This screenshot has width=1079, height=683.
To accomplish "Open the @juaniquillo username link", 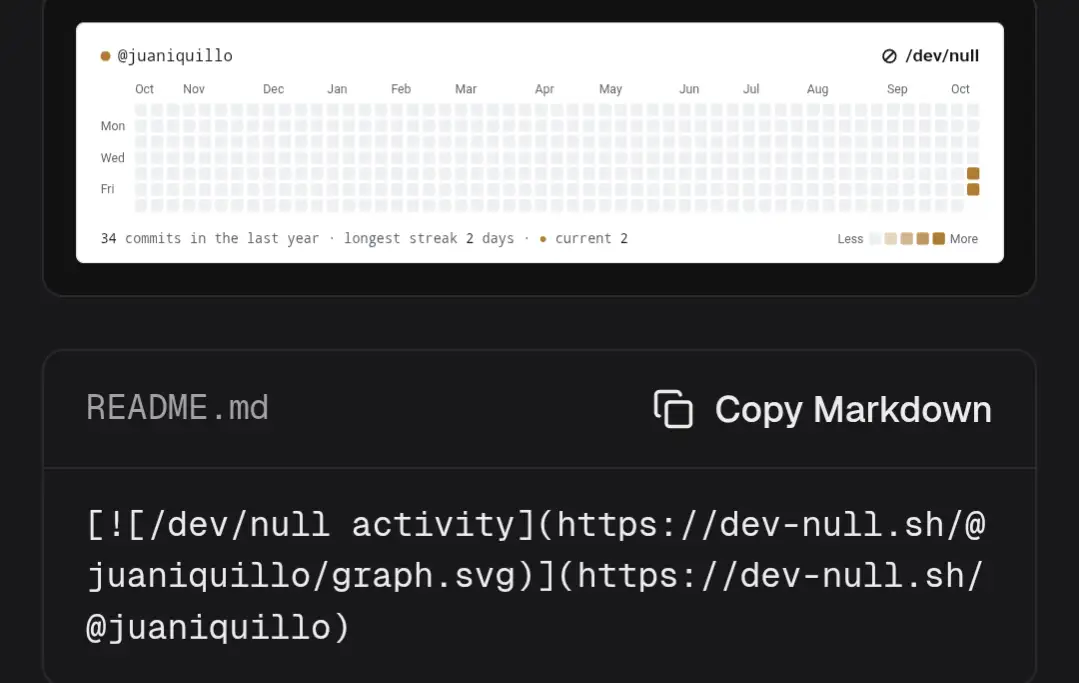I will 175,56.
